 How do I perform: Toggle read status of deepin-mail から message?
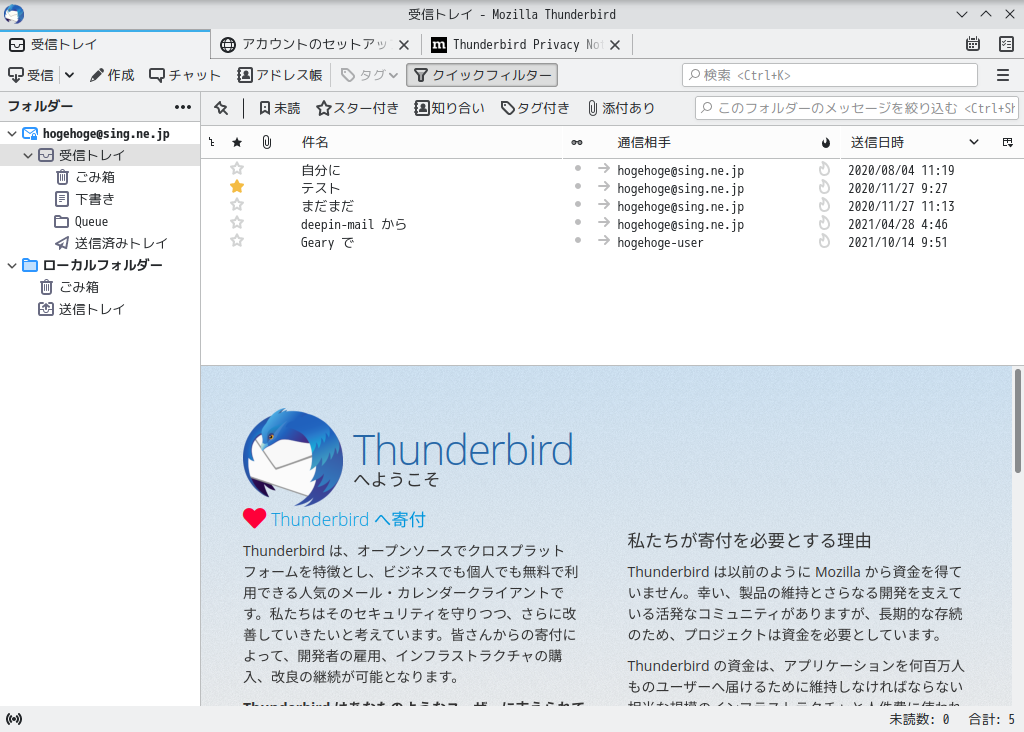point(577,222)
